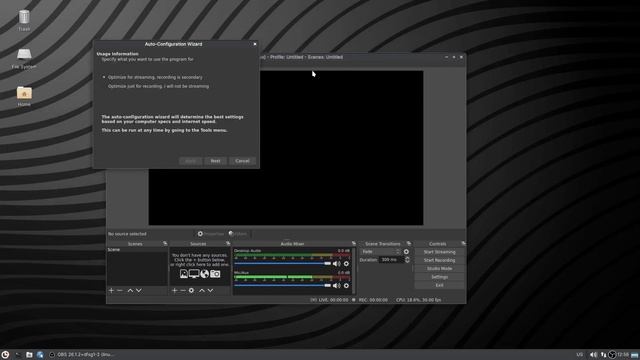Viewport: 640px width, 360px height.
Task: Open the Fade transition dropdown
Action: click(380, 252)
